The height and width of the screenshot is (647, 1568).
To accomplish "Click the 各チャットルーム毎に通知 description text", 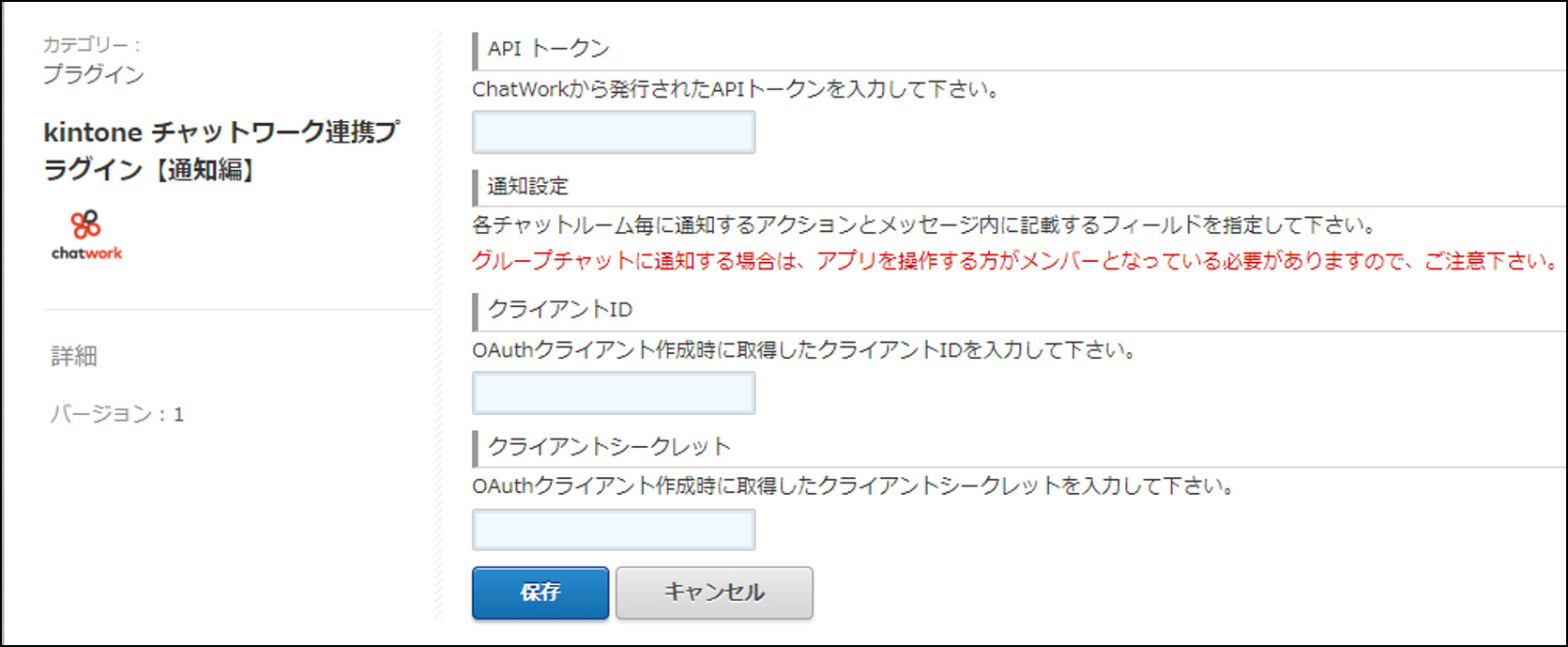I will pyautogui.click(x=924, y=225).
